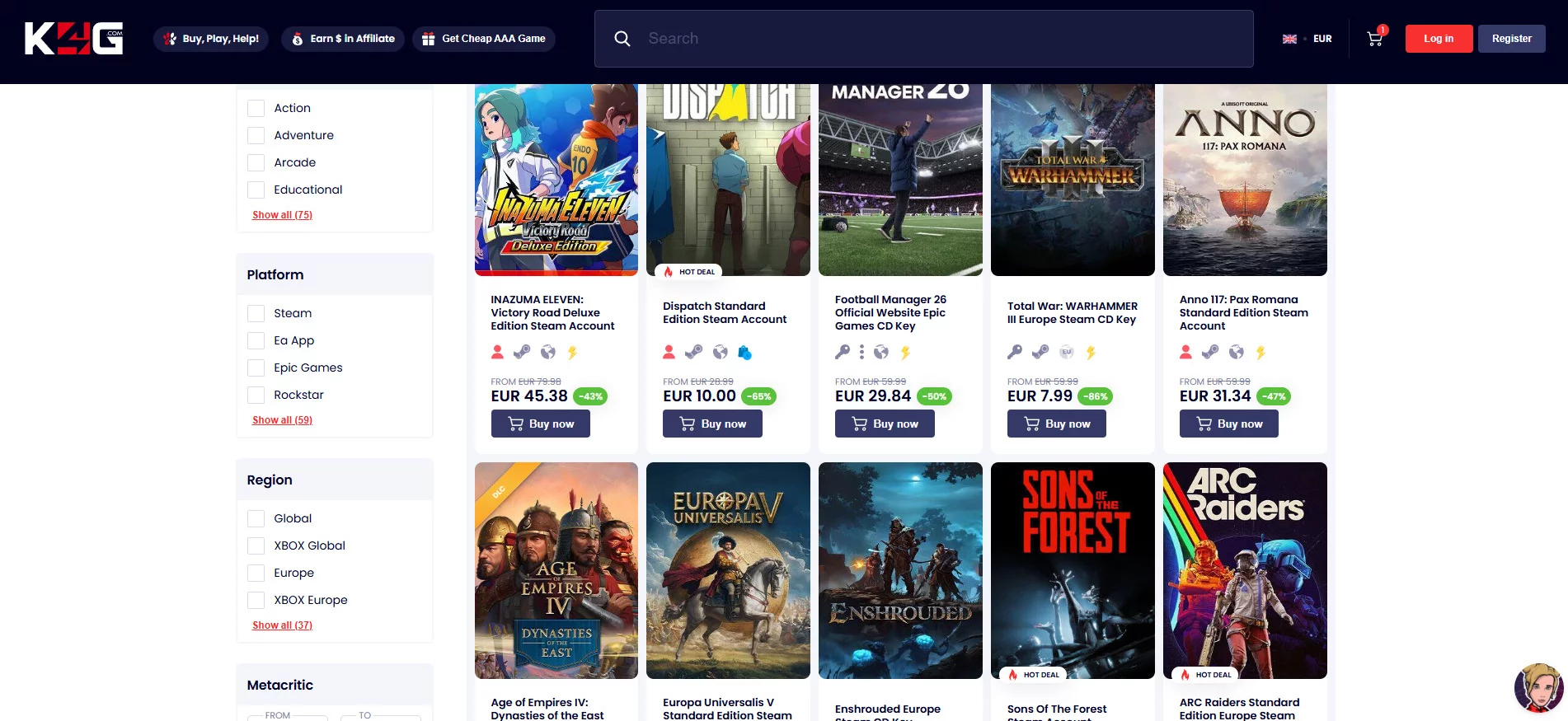Open the Buy, Play, Help! menu

click(211, 39)
